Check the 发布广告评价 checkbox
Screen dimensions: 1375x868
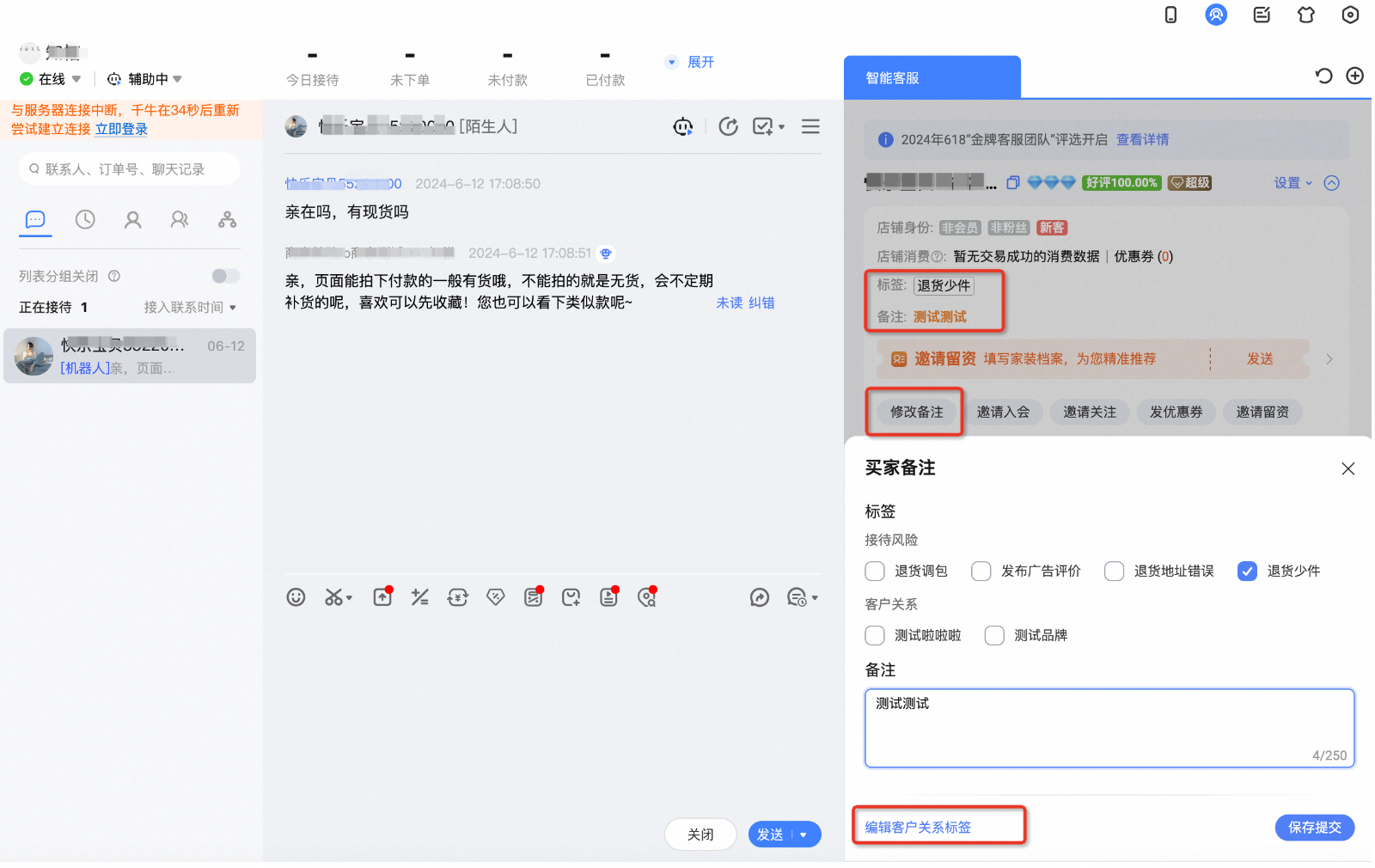click(x=981, y=572)
